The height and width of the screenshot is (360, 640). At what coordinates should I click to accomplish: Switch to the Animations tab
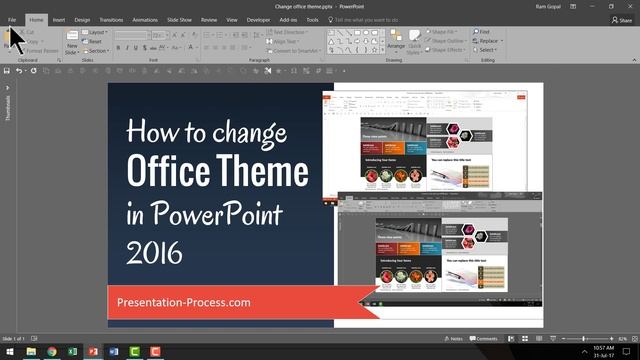tap(145, 20)
